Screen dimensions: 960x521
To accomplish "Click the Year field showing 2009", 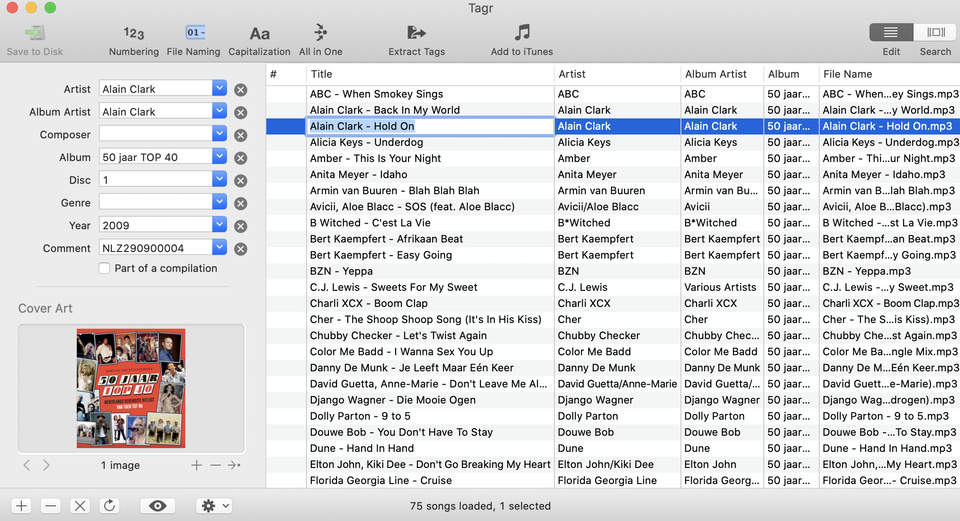I will click(x=156, y=225).
